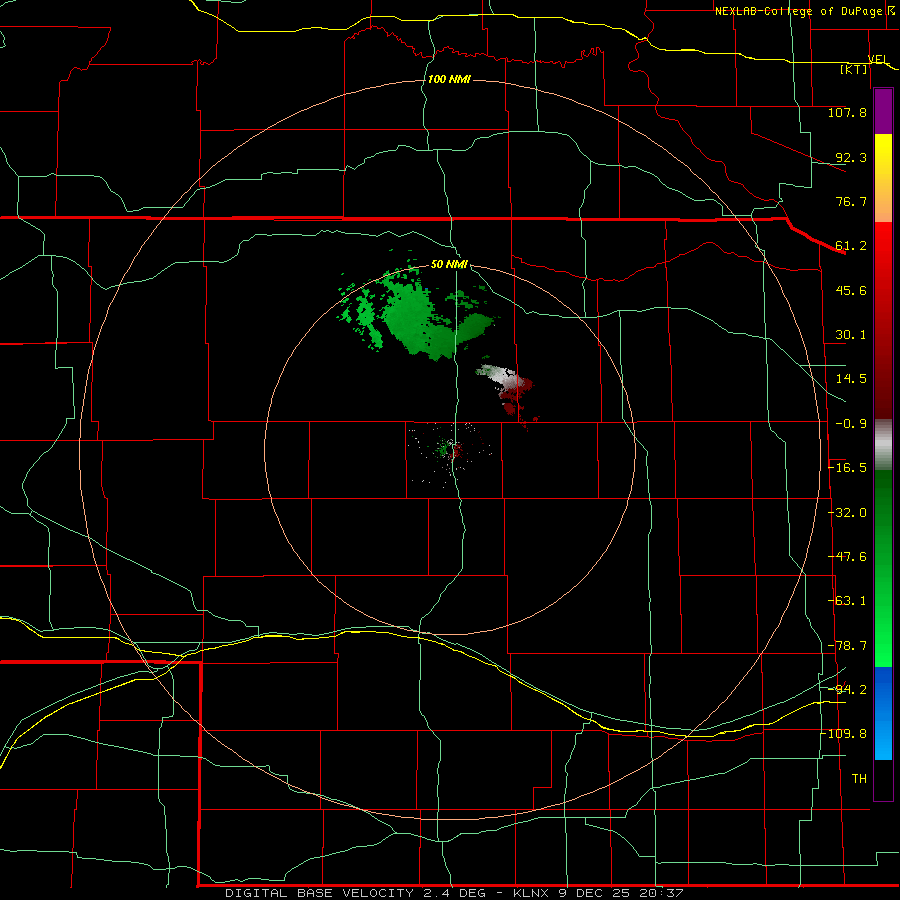Click the -32.0 velocity scale value
The height and width of the screenshot is (900, 900).
[x=847, y=513]
